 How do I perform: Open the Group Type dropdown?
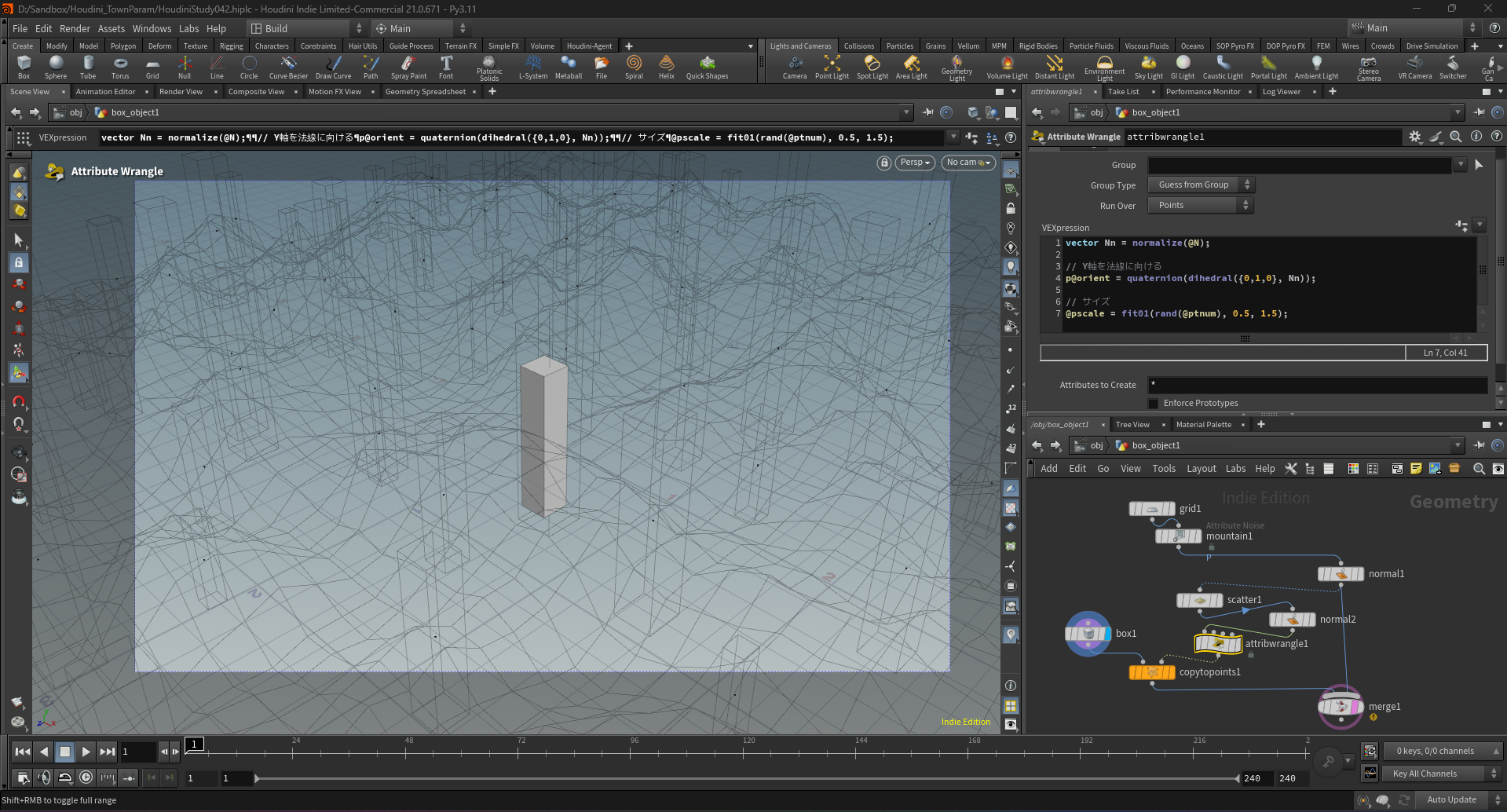click(1201, 185)
